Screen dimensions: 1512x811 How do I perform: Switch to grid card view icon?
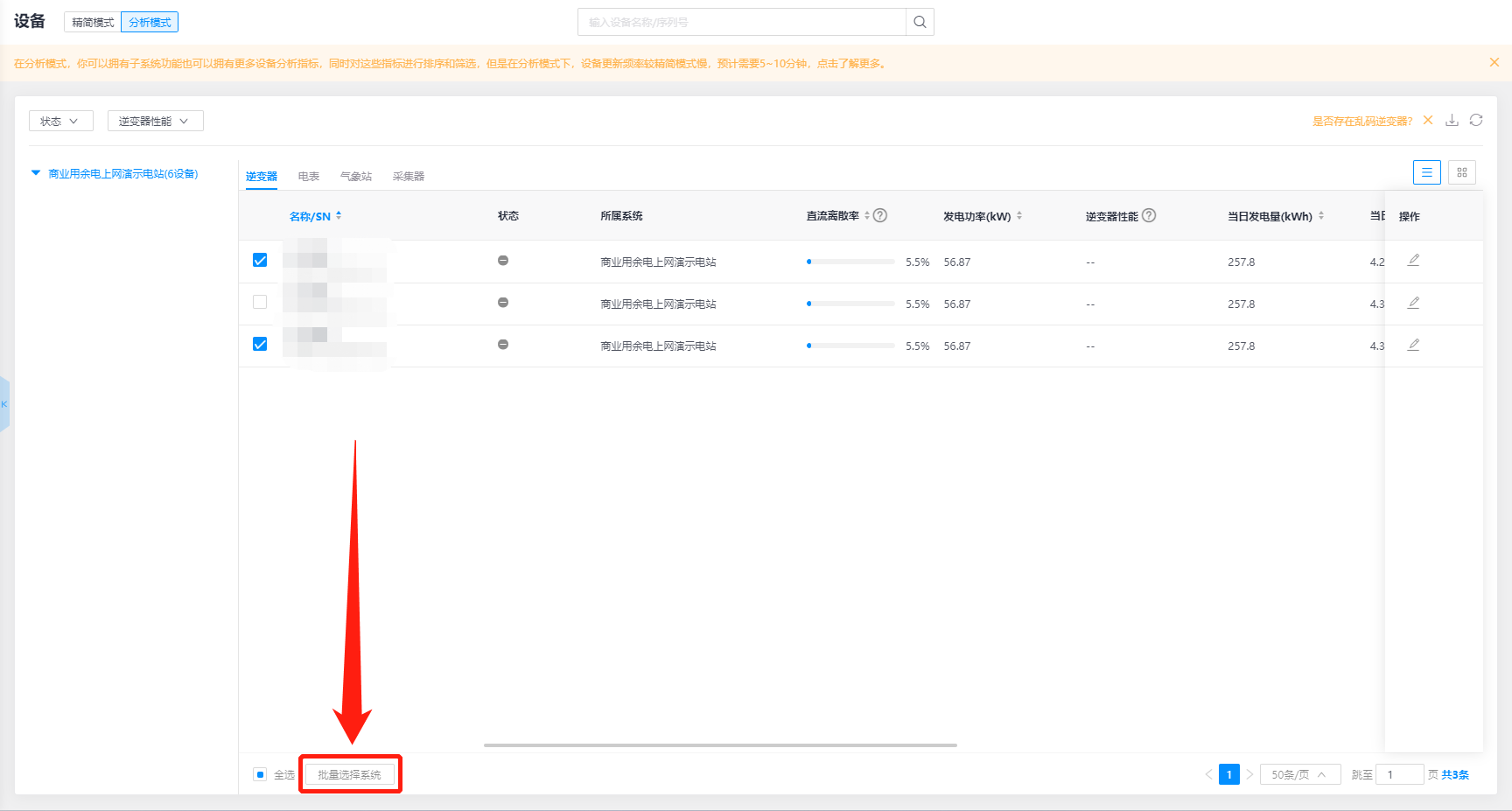click(x=1461, y=172)
